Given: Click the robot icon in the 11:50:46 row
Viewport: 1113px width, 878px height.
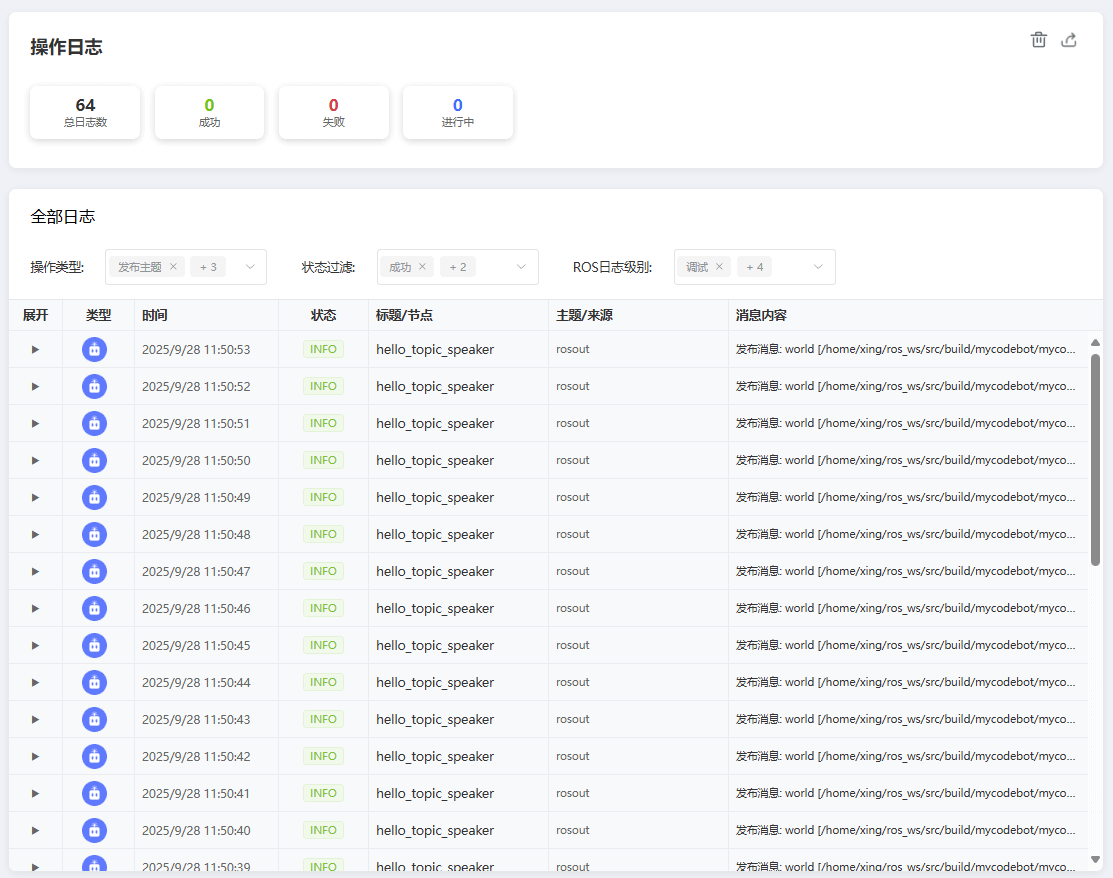Looking at the screenshot, I should (x=94, y=609).
